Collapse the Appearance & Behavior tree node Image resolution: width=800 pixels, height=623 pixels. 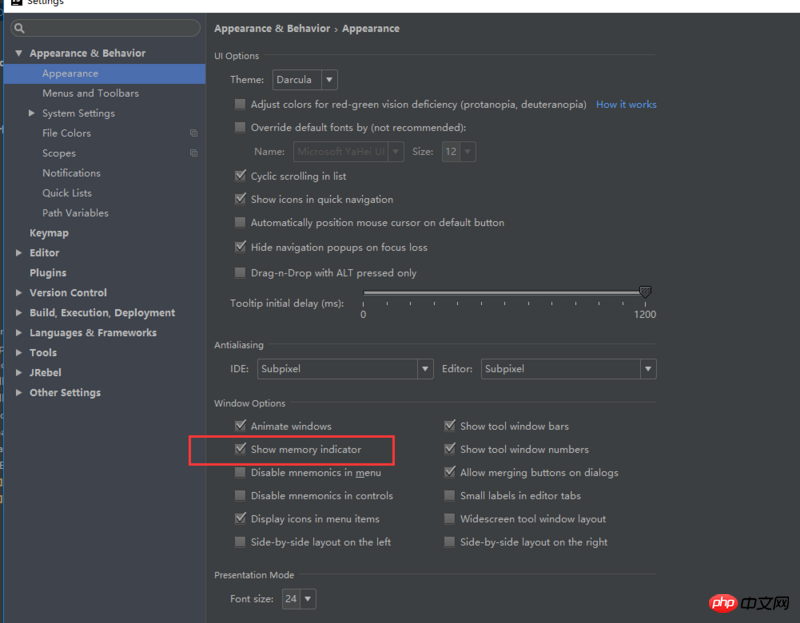(x=19, y=53)
